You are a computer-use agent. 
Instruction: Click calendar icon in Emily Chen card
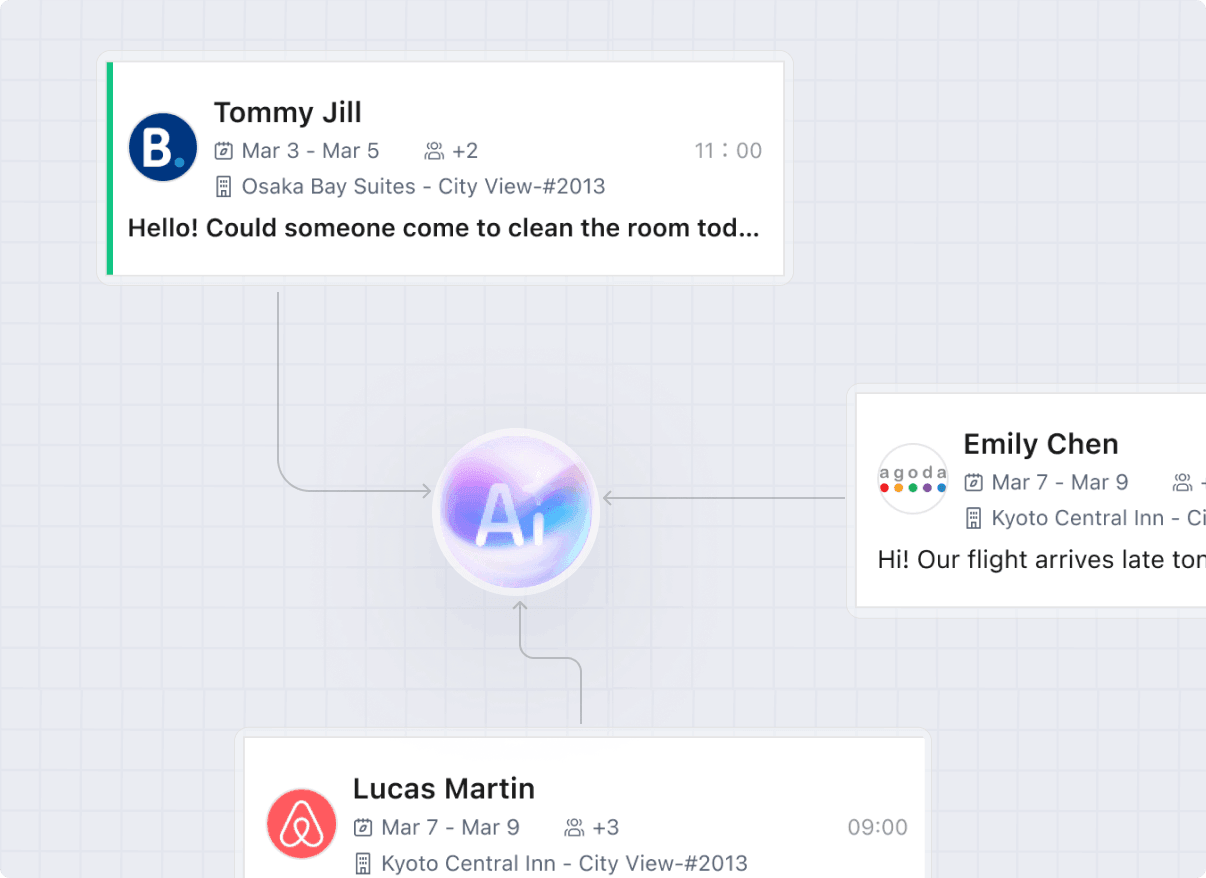974,483
